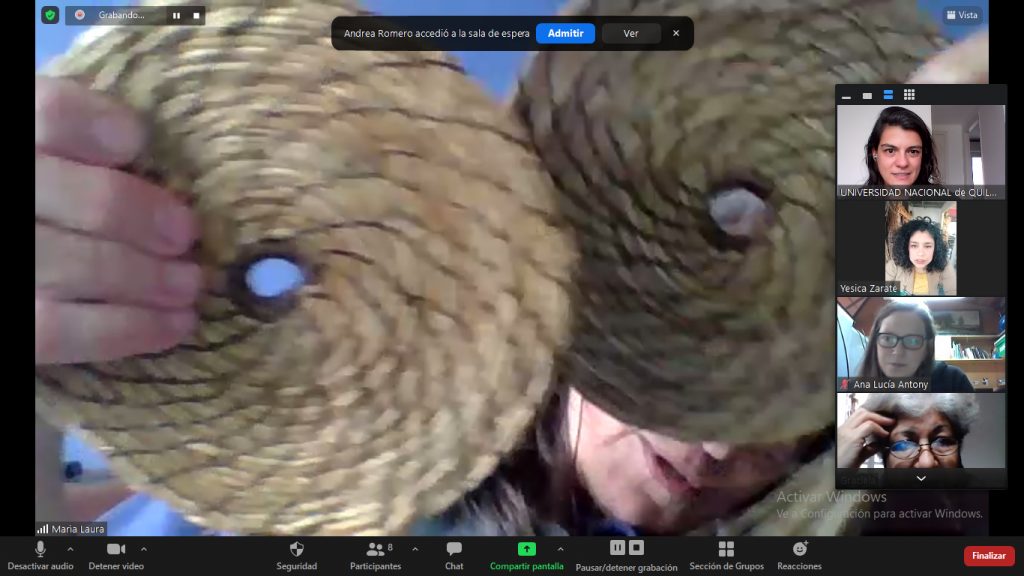Switch thumbnail panel to grid view
Screen dimensions: 1024x576
tap(909, 95)
